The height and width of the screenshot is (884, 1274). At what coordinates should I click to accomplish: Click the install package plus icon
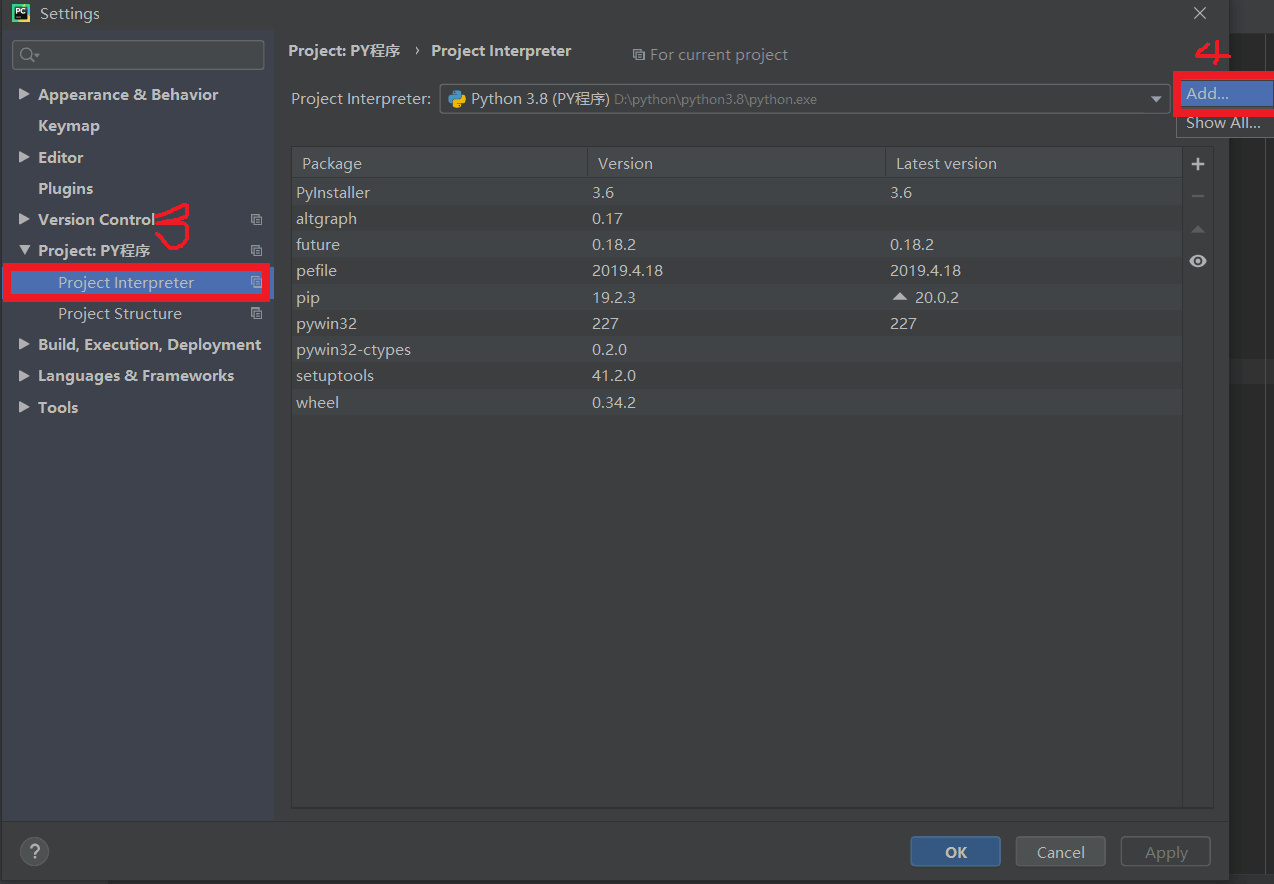coord(1198,164)
